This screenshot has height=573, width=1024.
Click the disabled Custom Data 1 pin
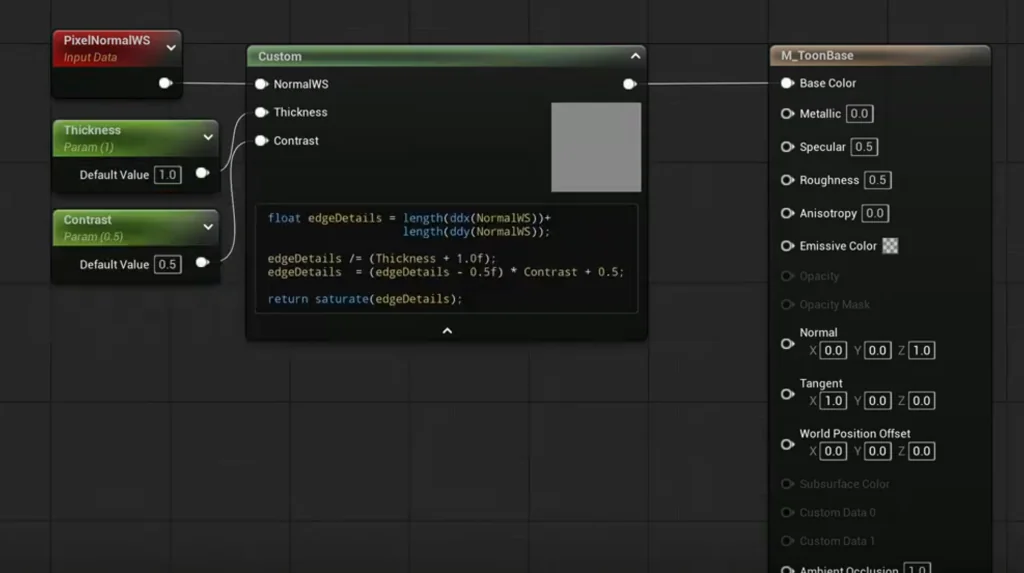pos(788,541)
